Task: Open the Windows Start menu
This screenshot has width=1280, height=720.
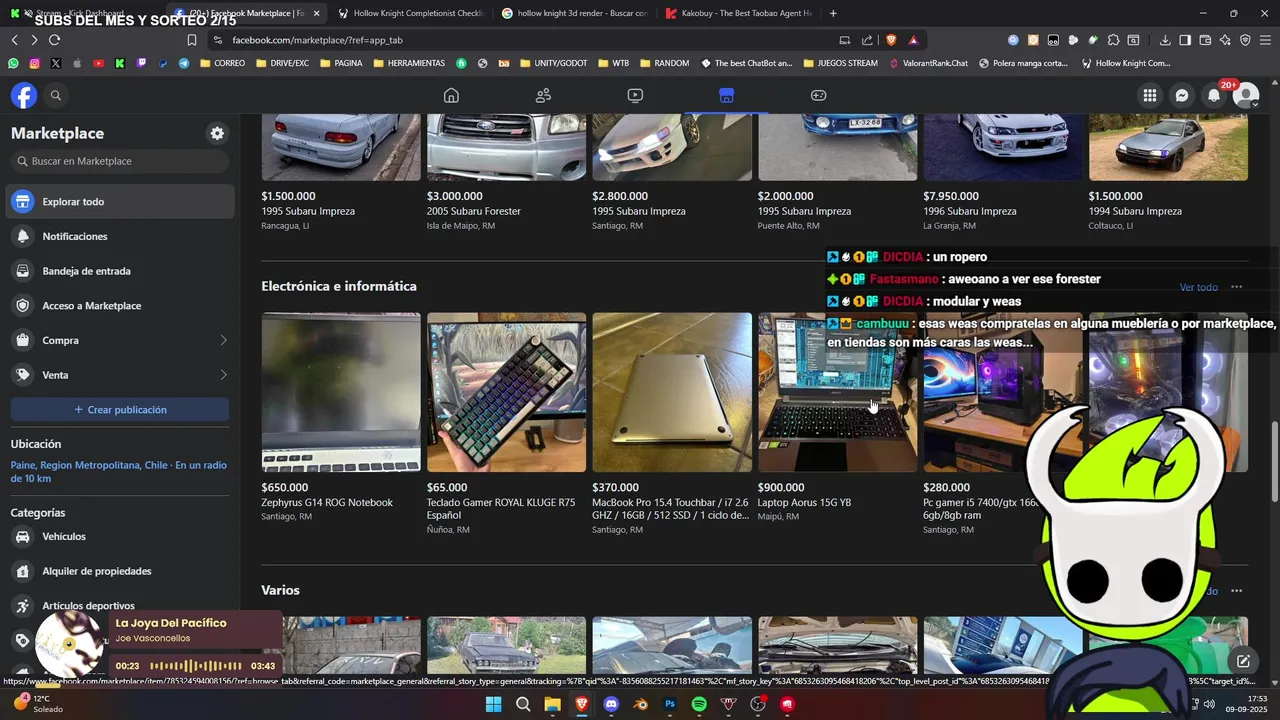Action: (493, 704)
